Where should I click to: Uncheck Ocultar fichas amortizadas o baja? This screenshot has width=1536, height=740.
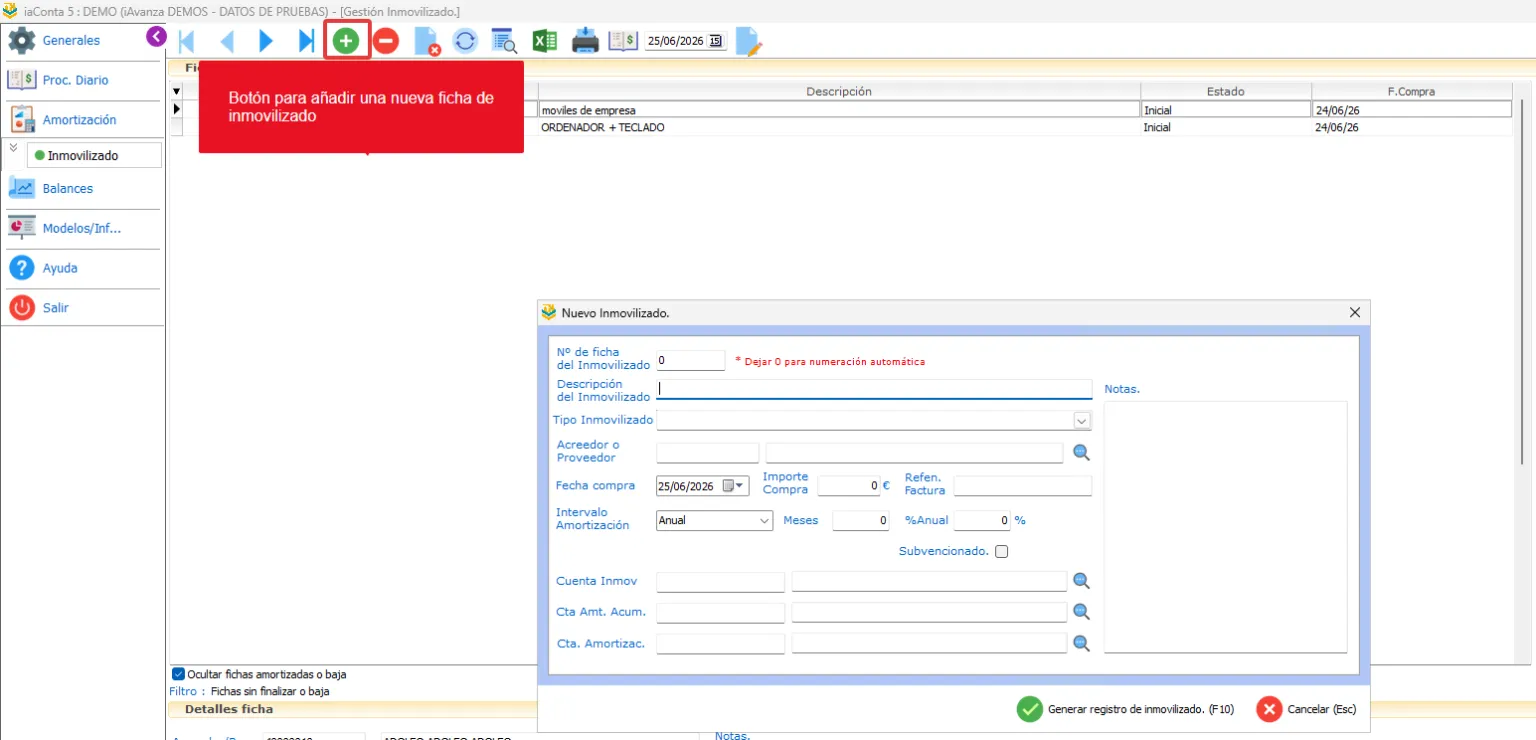pyautogui.click(x=179, y=674)
